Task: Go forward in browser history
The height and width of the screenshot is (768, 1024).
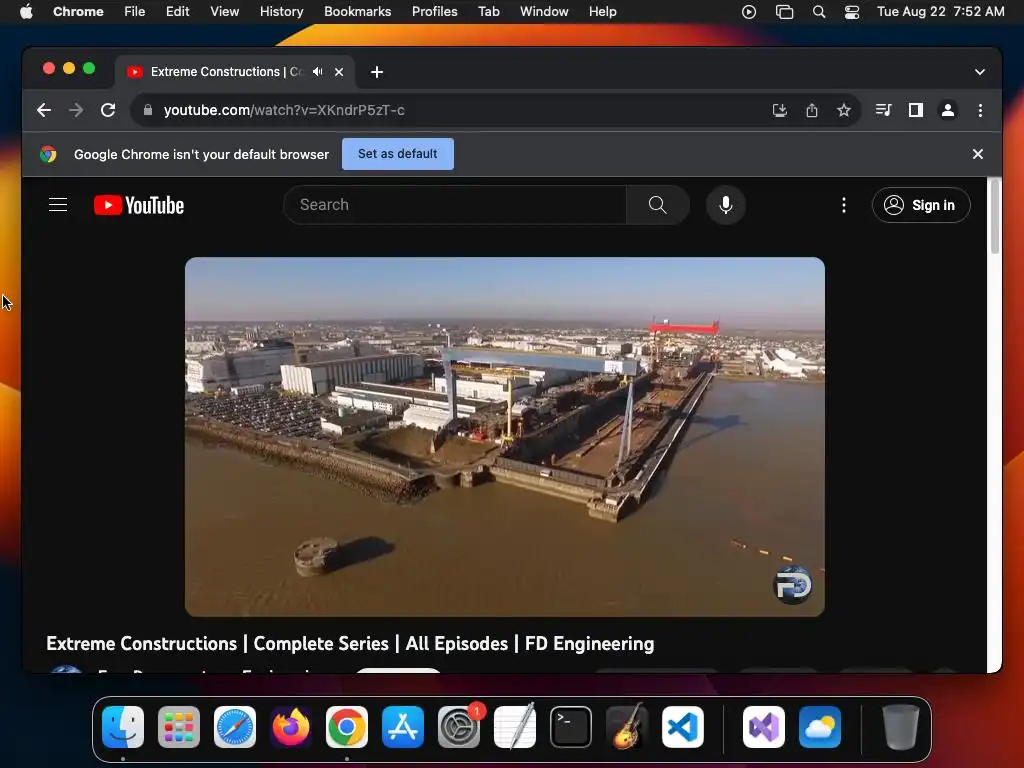Action: click(x=76, y=110)
